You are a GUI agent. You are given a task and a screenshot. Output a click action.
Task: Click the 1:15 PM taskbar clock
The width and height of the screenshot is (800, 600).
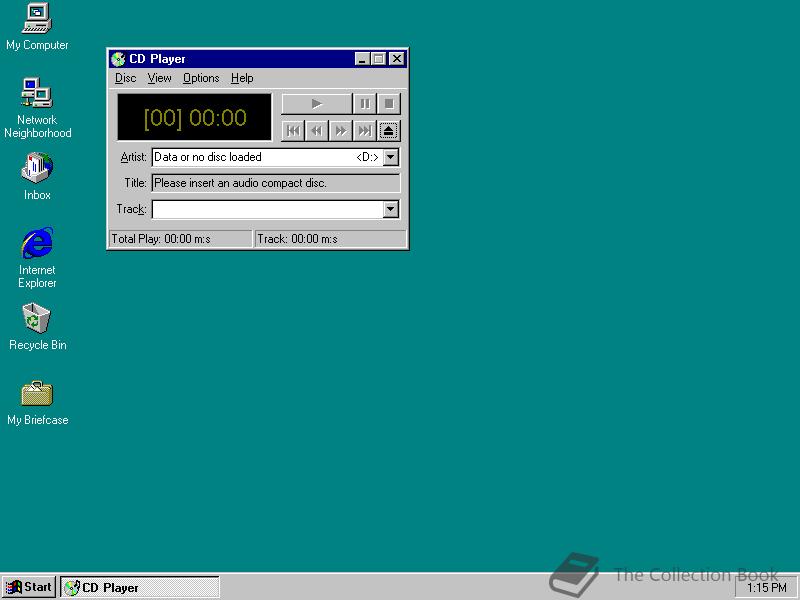[767, 588]
